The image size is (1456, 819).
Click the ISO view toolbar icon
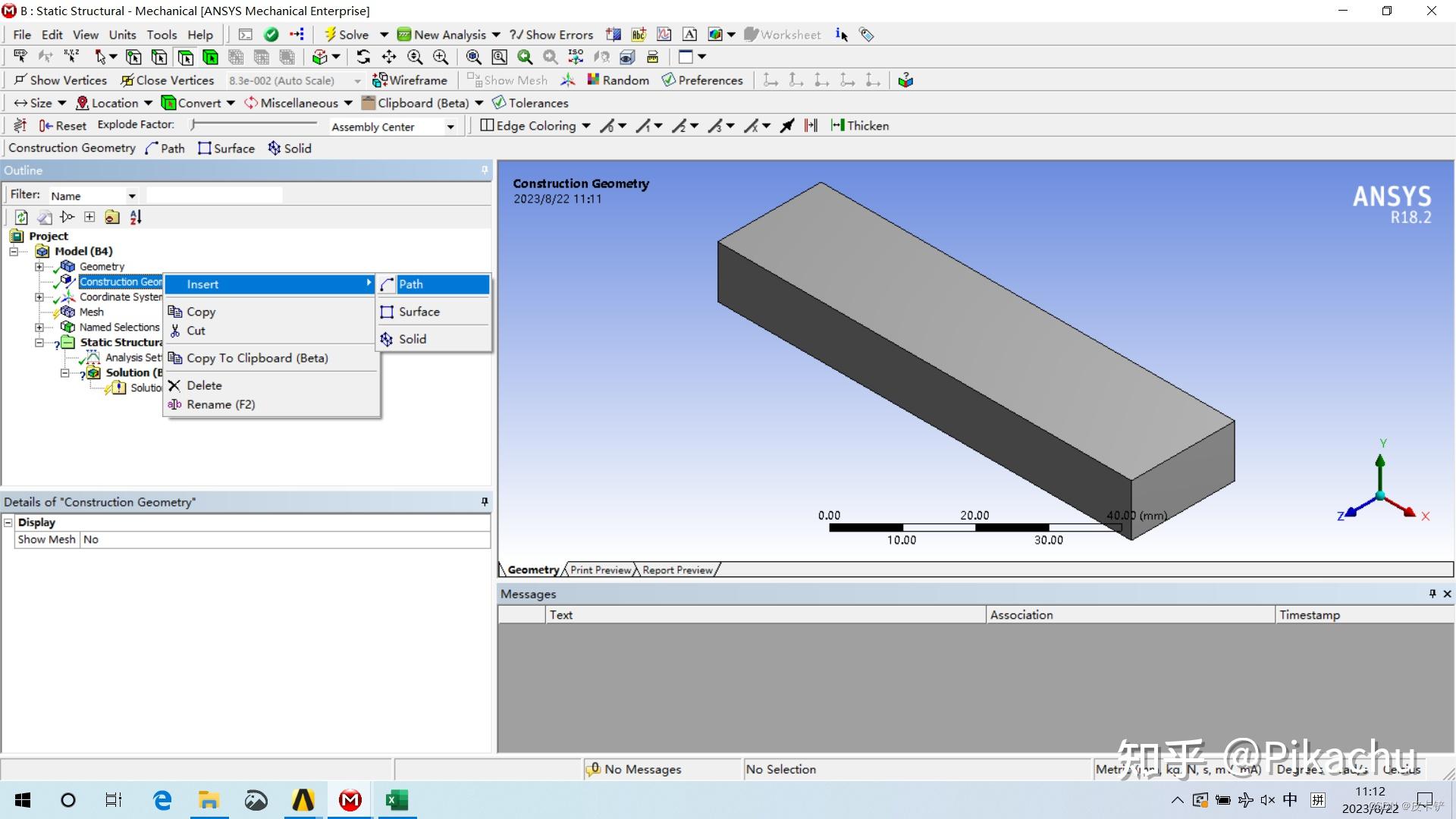point(576,57)
